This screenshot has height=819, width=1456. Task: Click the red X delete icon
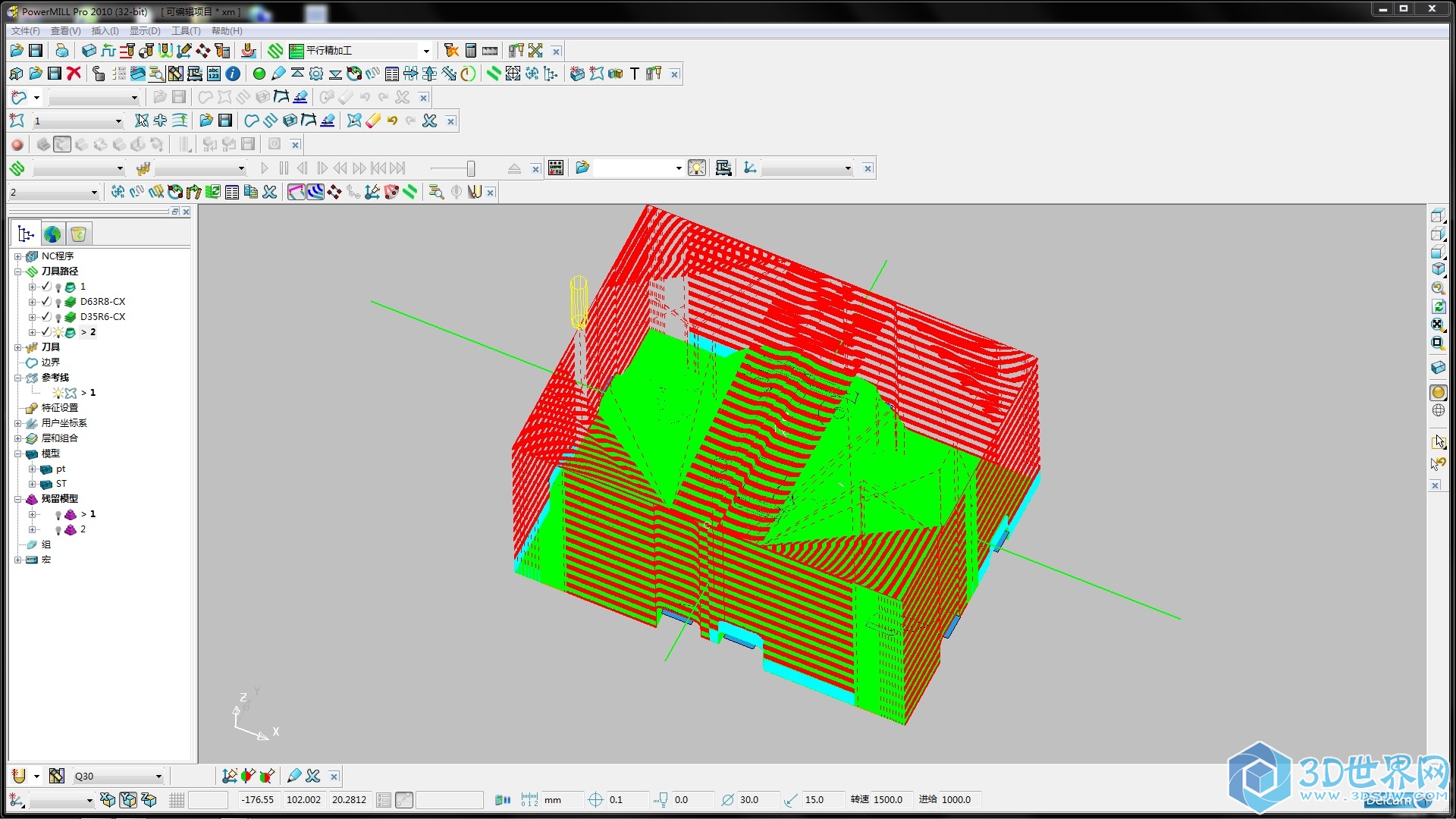(74, 74)
